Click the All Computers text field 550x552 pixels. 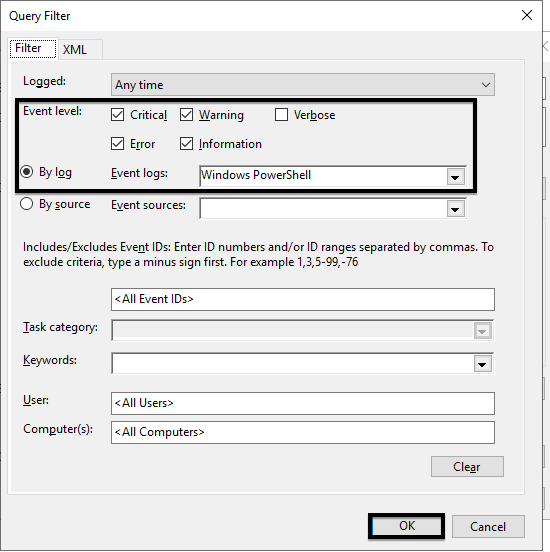tap(303, 432)
